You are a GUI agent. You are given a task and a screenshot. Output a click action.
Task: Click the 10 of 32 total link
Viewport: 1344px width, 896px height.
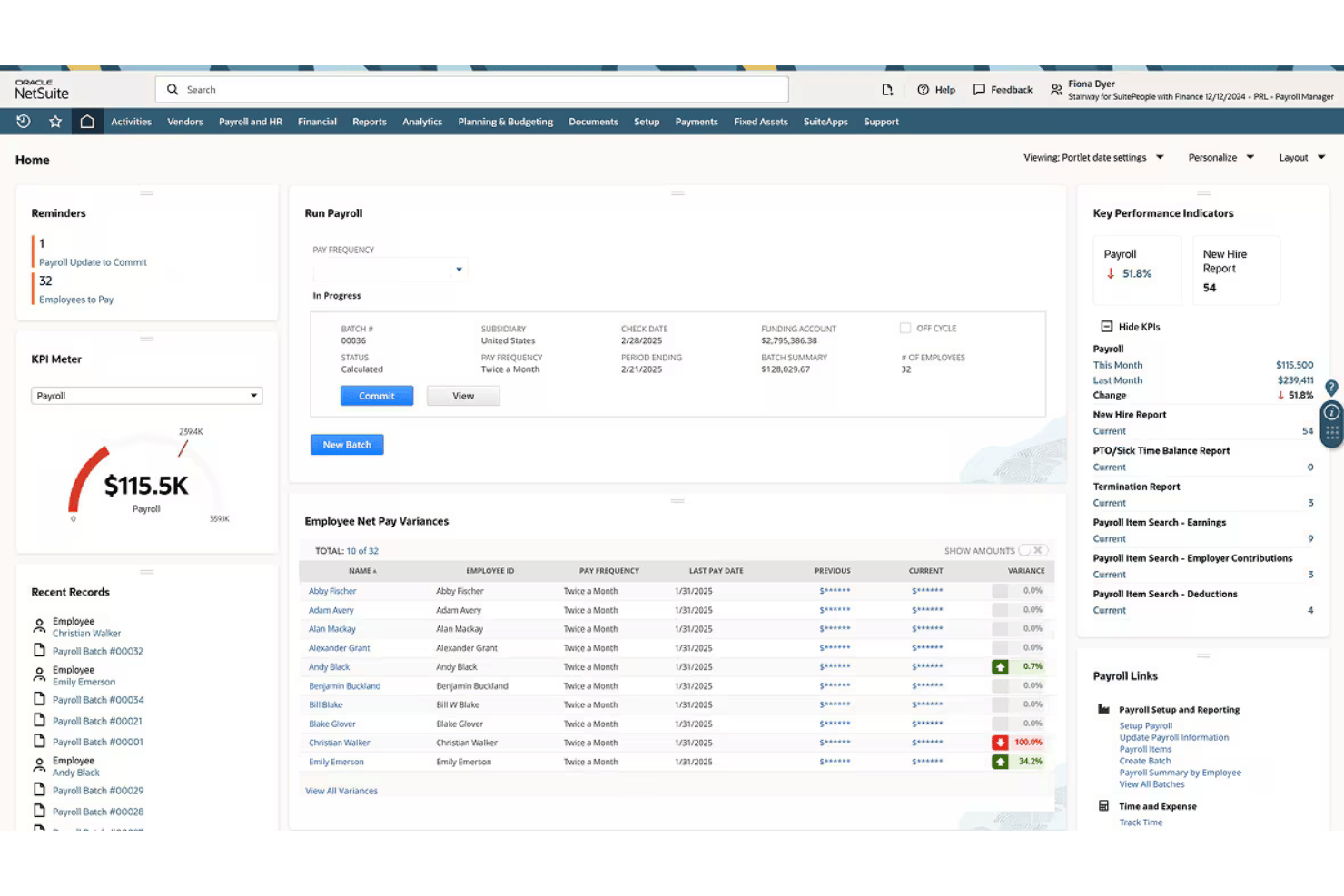[362, 551]
